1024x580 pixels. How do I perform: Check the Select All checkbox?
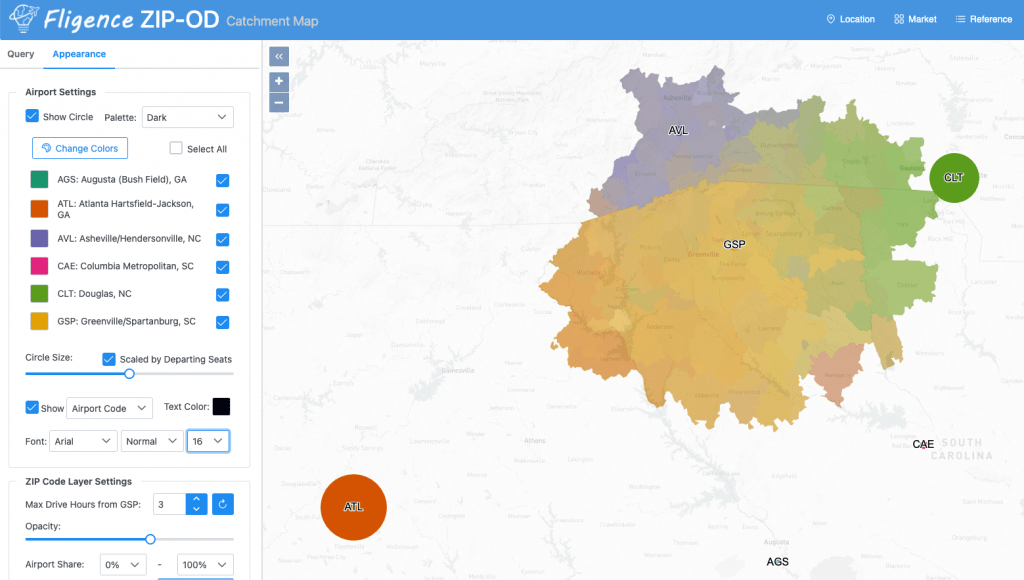(176, 148)
